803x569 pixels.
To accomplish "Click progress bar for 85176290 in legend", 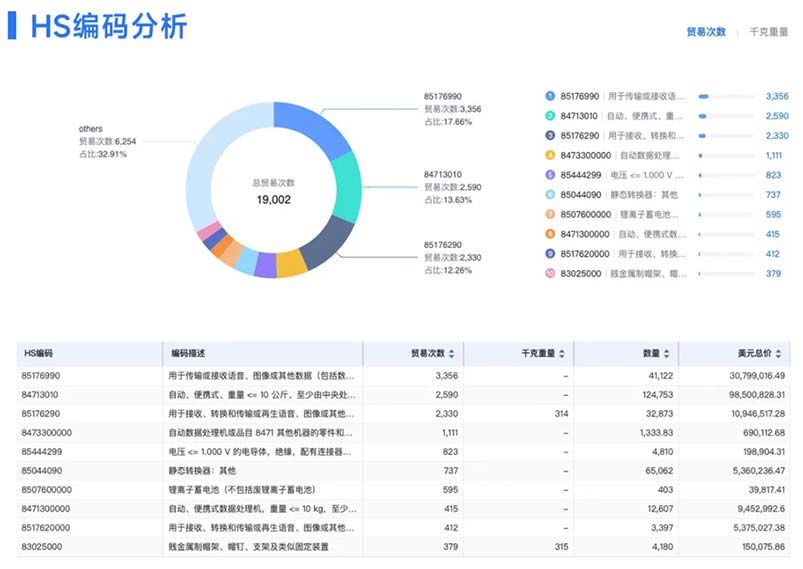I will click(726, 136).
